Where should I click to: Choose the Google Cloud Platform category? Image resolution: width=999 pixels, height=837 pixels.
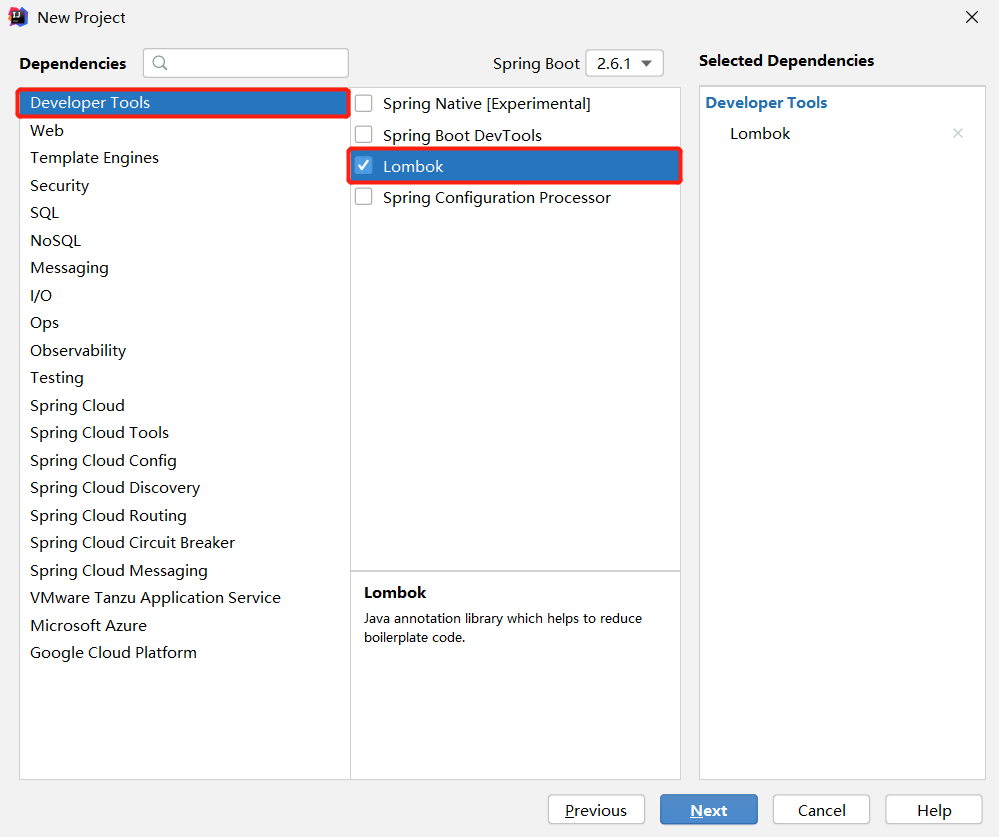(x=184, y=653)
